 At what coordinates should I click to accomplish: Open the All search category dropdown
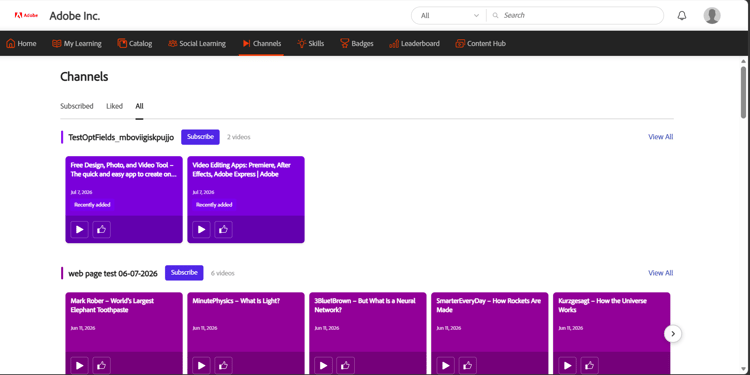449,15
